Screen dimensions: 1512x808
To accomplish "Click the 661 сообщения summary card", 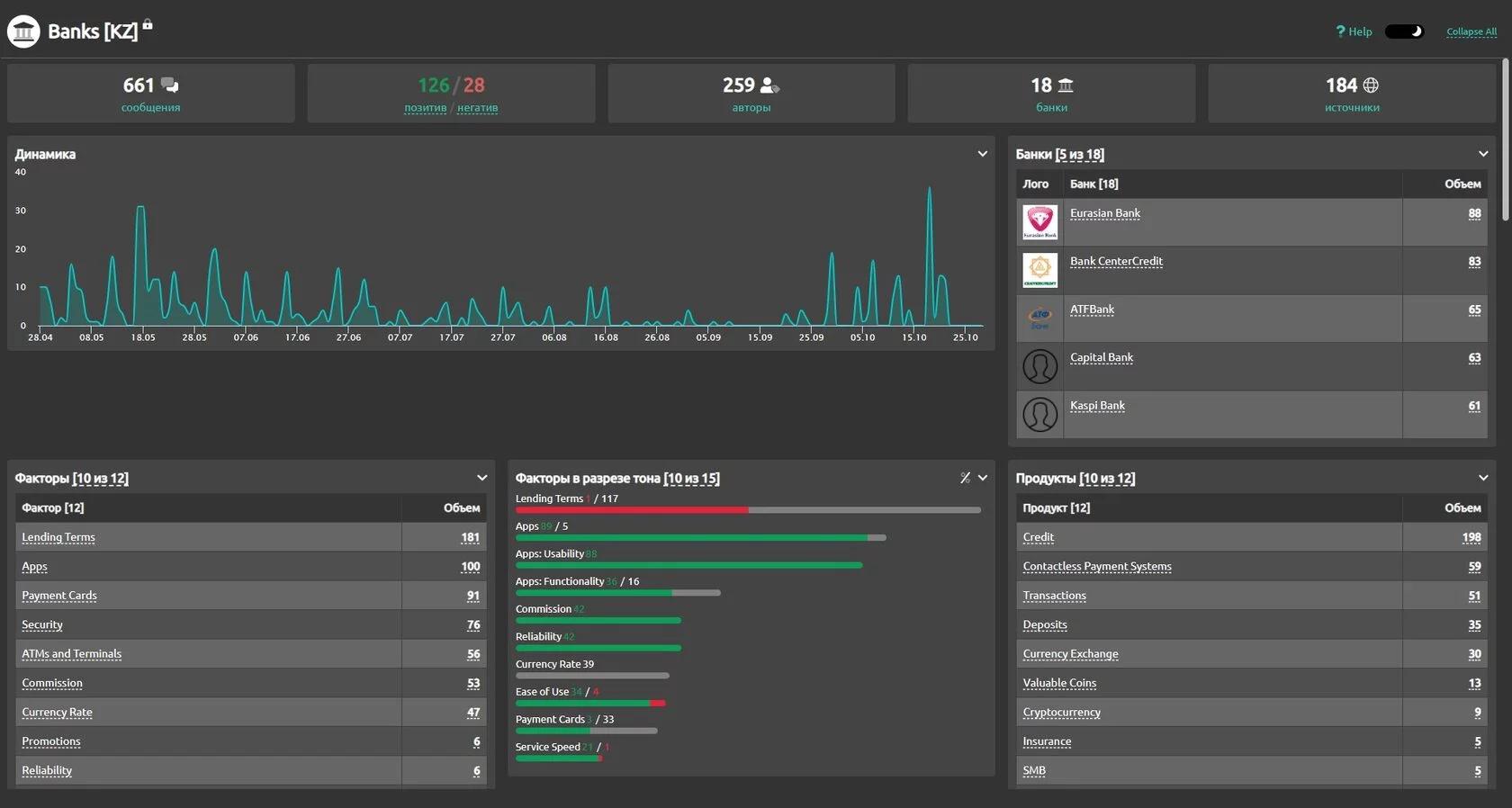I will coord(151,94).
